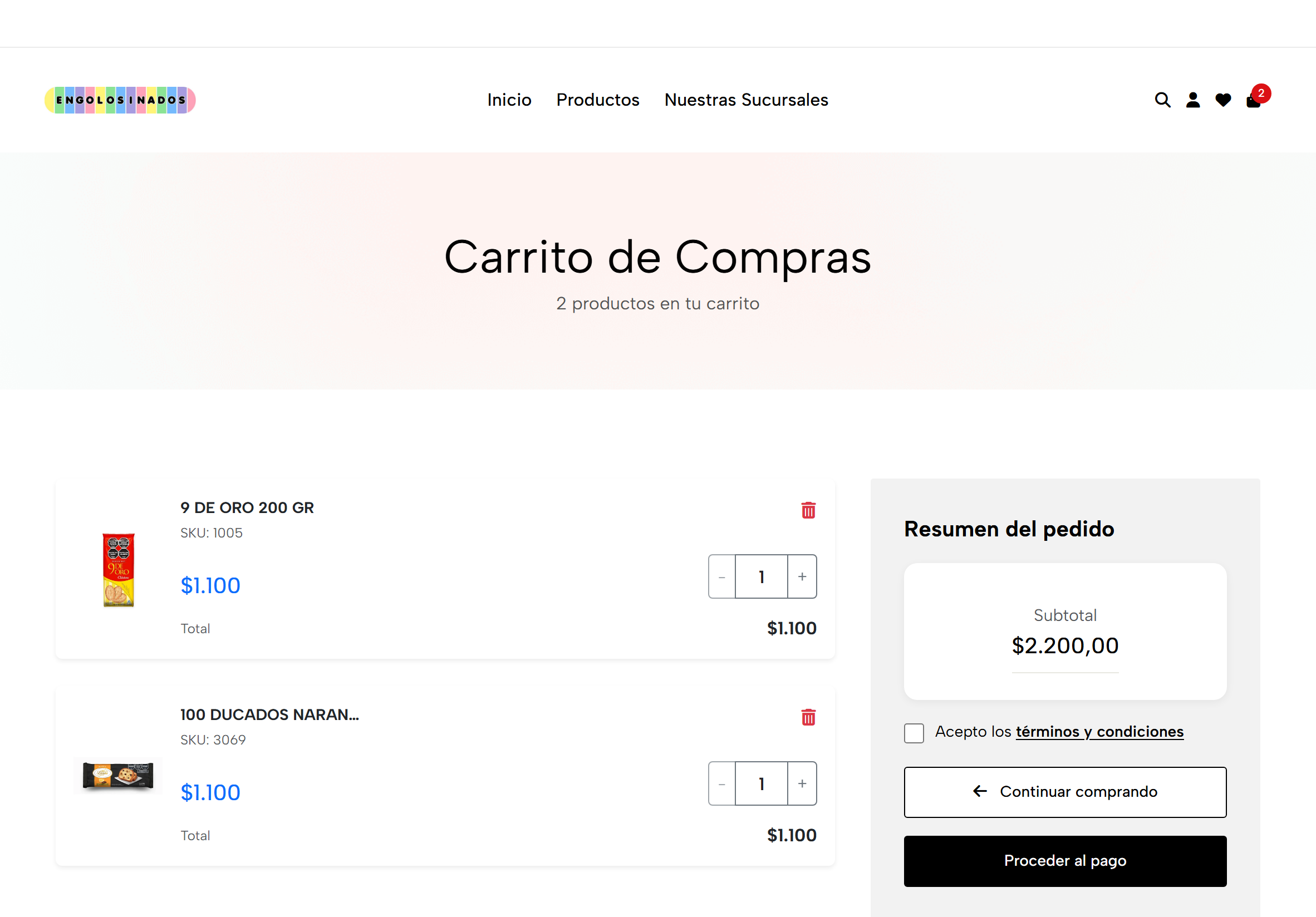The width and height of the screenshot is (1316, 917).
Task: Accept the terms and conditions checkbox
Action: tap(914, 733)
